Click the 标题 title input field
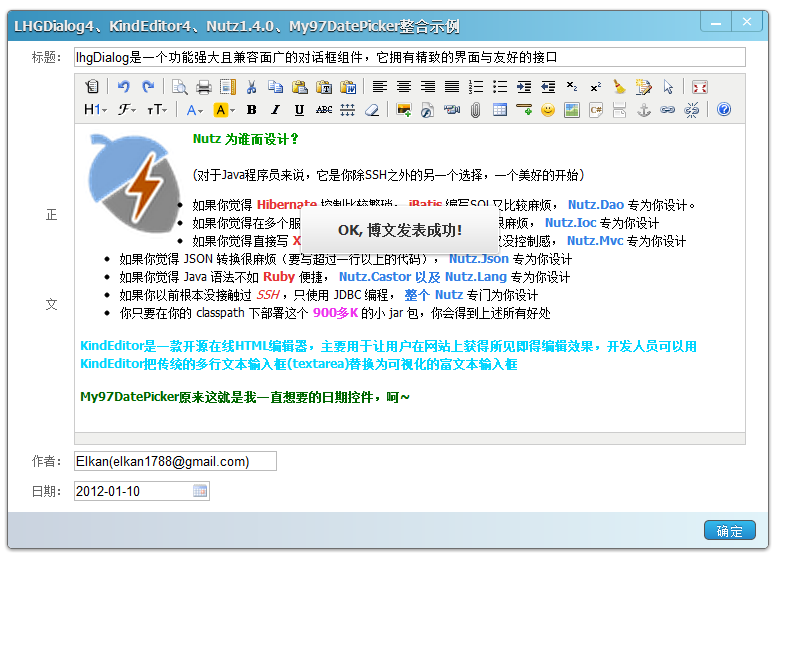Screen dimensions: 788x672 tap(410, 57)
